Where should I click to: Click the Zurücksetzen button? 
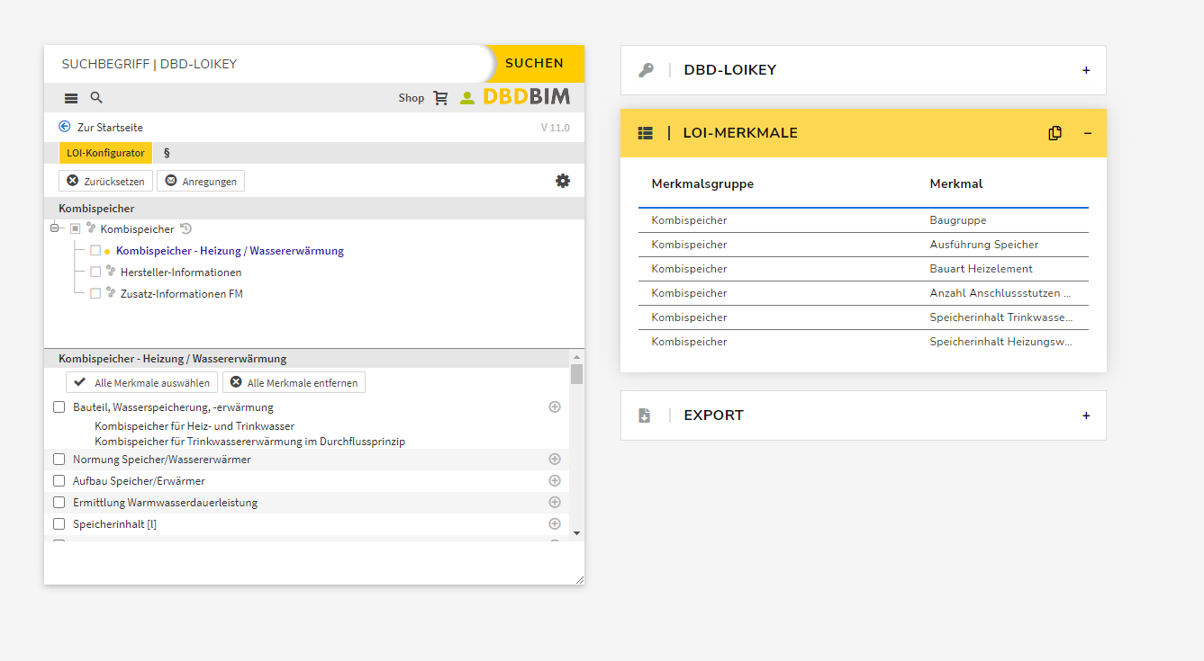pyautogui.click(x=106, y=181)
